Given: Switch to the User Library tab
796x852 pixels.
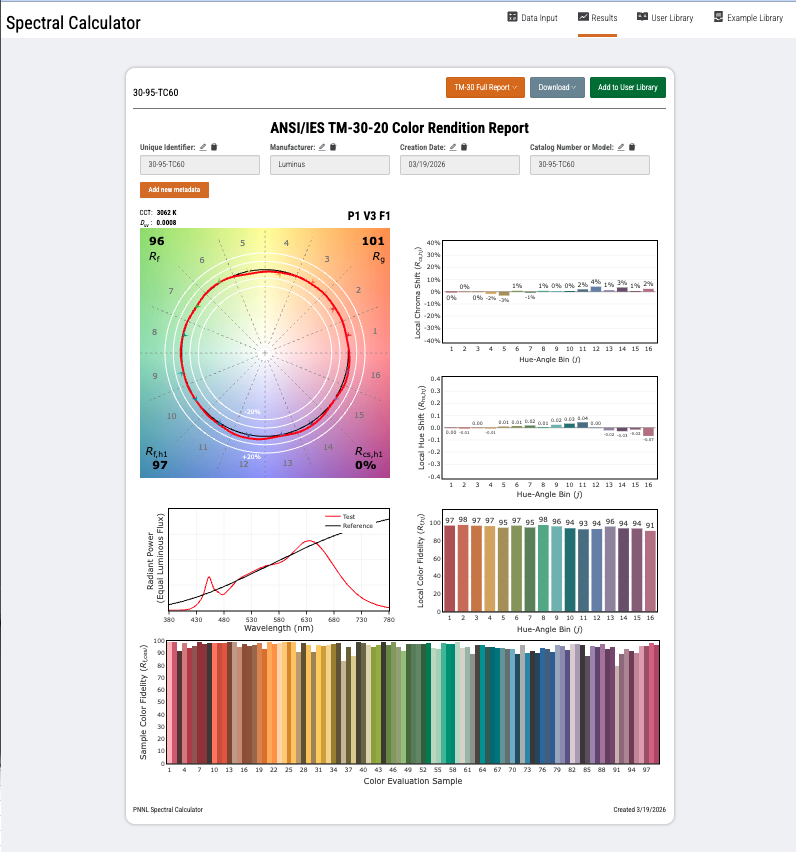Looking at the screenshot, I should pyautogui.click(x=665, y=18).
